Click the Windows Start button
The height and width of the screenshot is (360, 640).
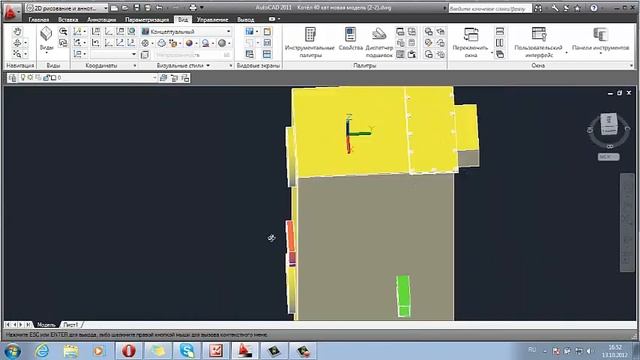coord(12,351)
